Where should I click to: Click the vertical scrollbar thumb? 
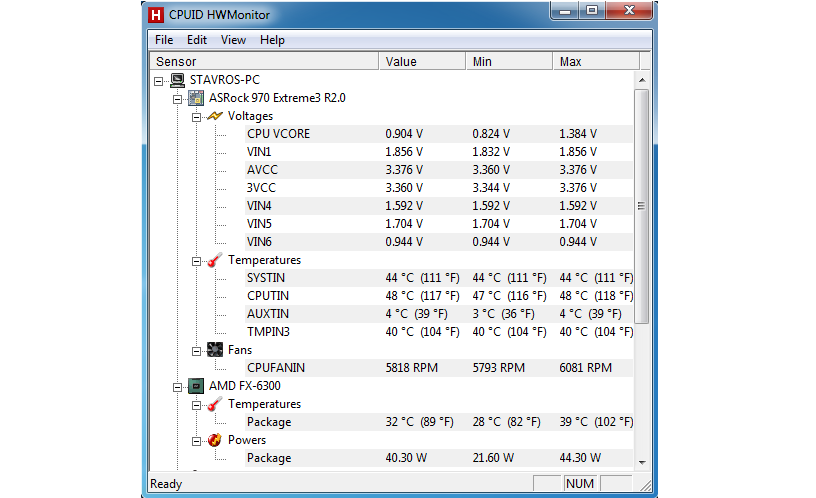tap(642, 206)
